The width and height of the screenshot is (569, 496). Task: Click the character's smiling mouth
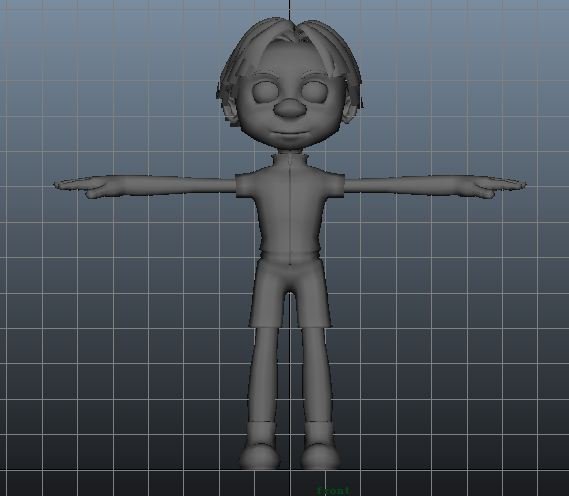pos(289,133)
